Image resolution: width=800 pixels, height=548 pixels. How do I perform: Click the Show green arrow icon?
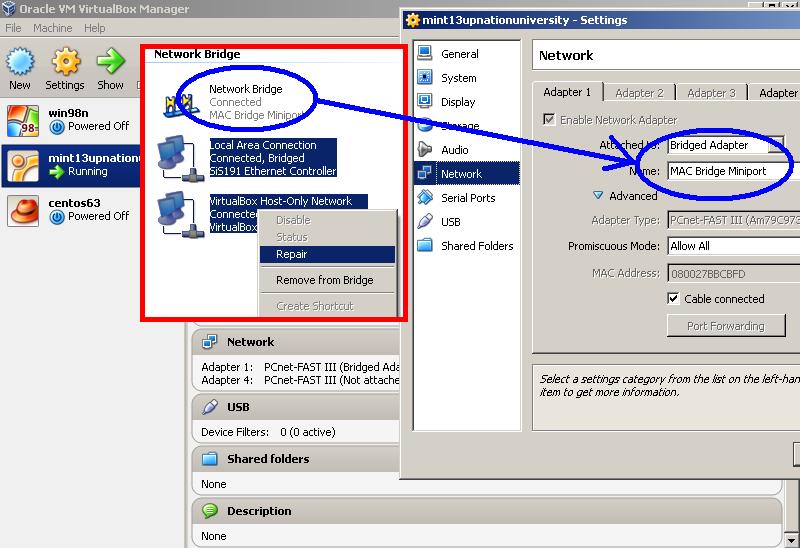click(110, 62)
